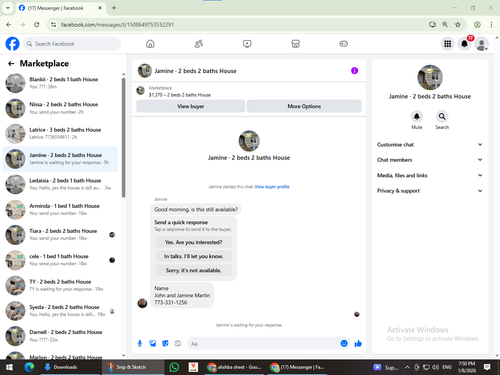This screenshot has height=375, width=500.
Task: Choose a sticker for the message
Action: 165,343
